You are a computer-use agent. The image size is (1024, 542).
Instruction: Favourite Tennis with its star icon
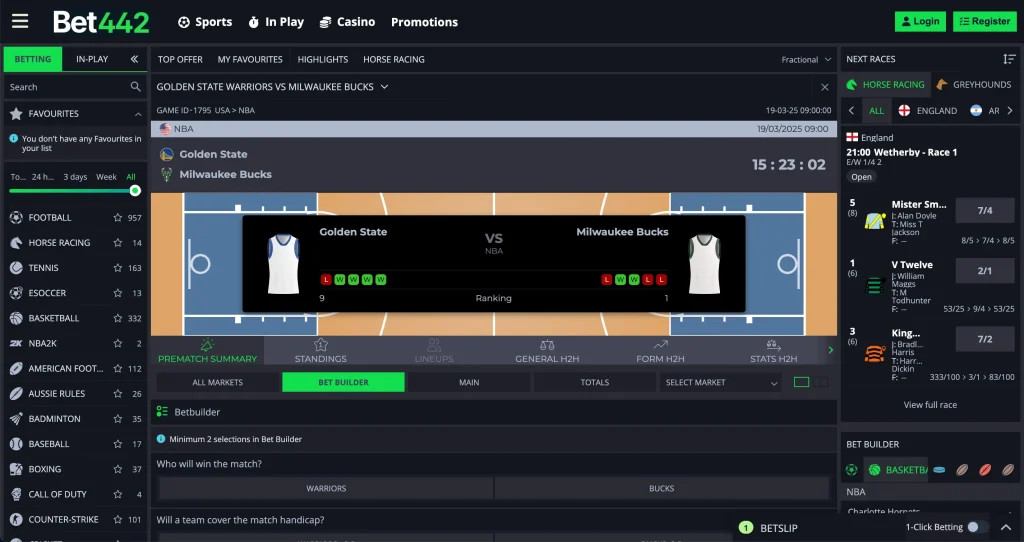(118, 268)
